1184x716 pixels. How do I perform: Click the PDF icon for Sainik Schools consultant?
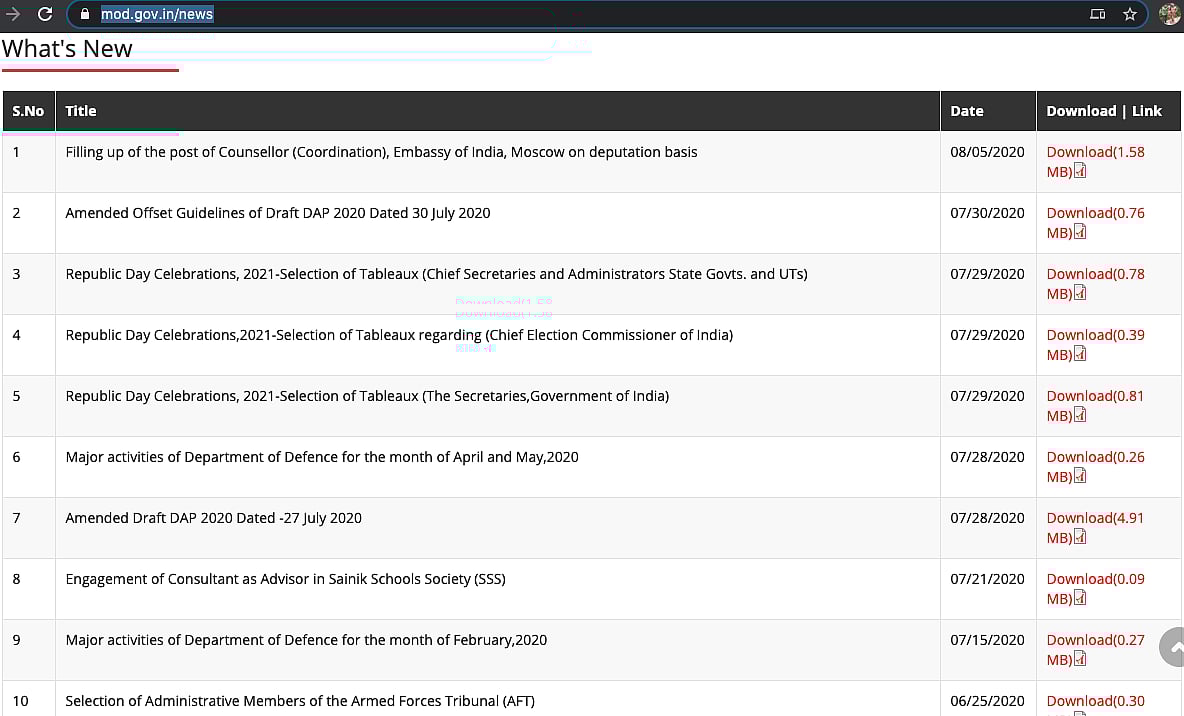point(1080,599)
